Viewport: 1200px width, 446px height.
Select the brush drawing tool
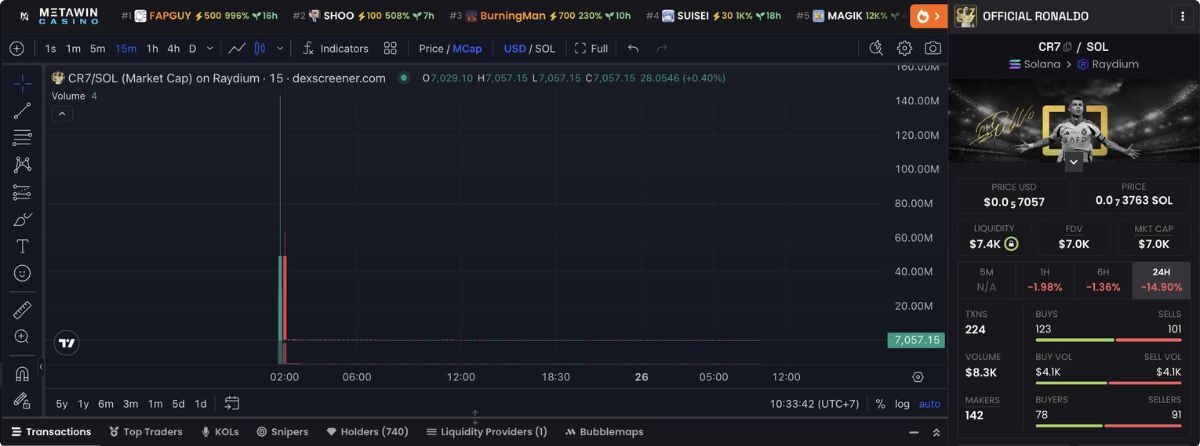pos(22,219)
